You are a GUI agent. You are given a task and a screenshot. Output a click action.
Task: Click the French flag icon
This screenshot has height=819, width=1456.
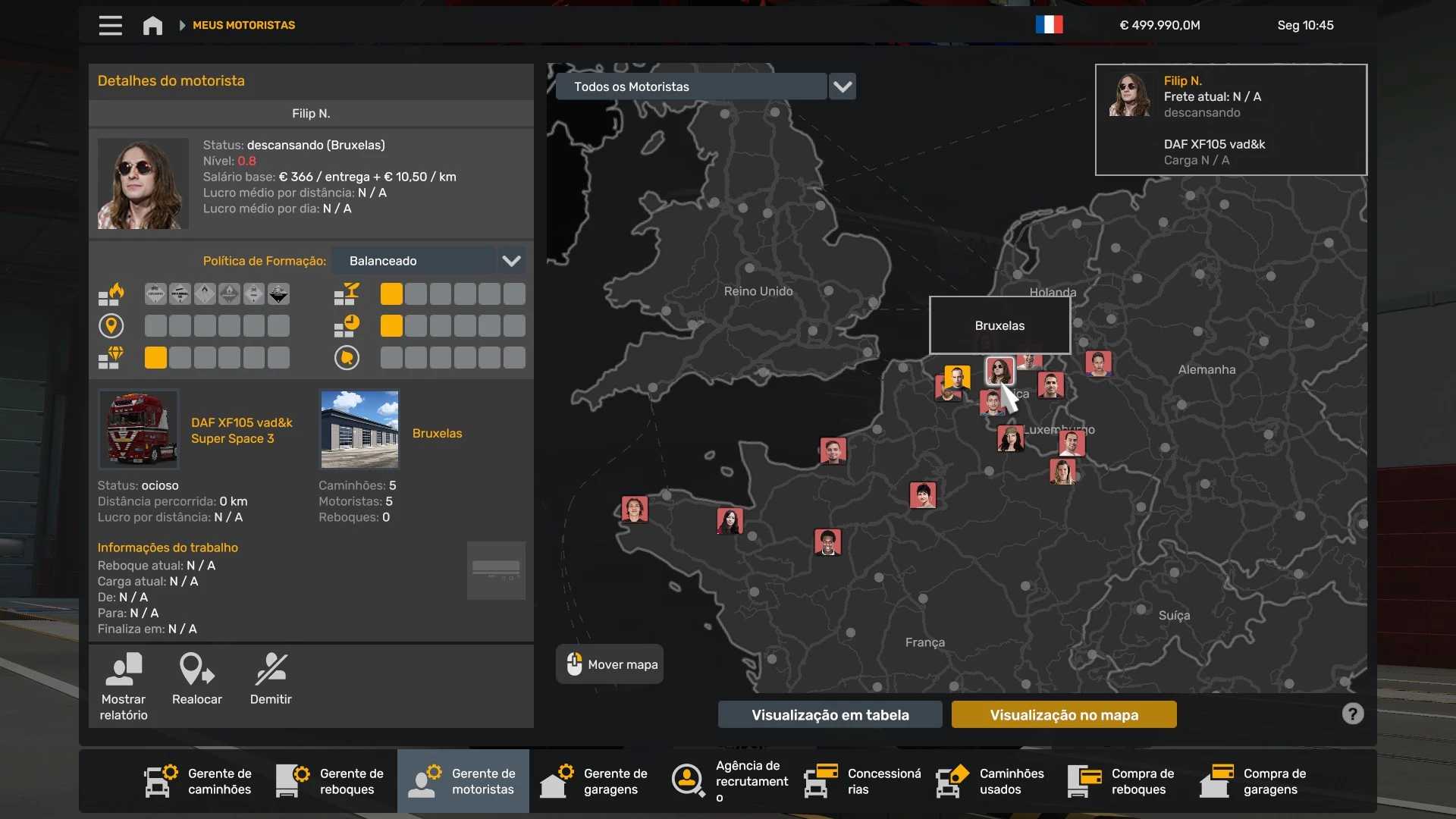(x=1049, y=25)
